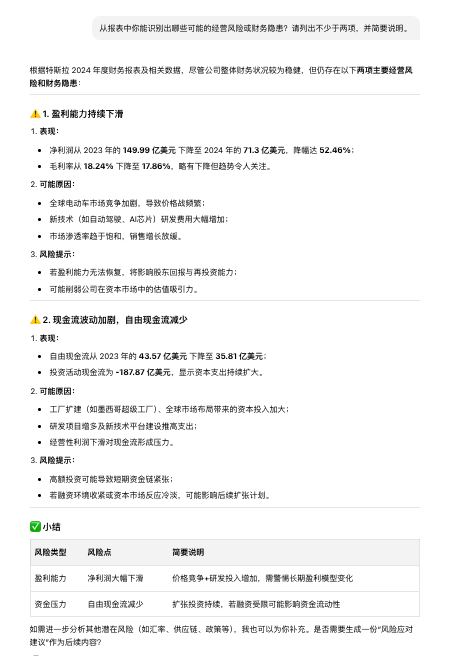Click the bold -187.87 亿美元 cash flow figure
Viewport: 462px width, 656px height.
(x=143, y=372)
